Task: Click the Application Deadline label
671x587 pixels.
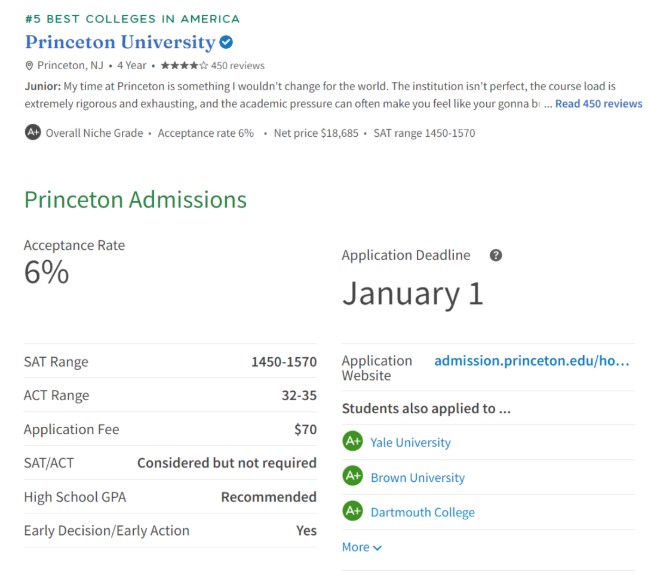Action: click(x=406, y=255)
